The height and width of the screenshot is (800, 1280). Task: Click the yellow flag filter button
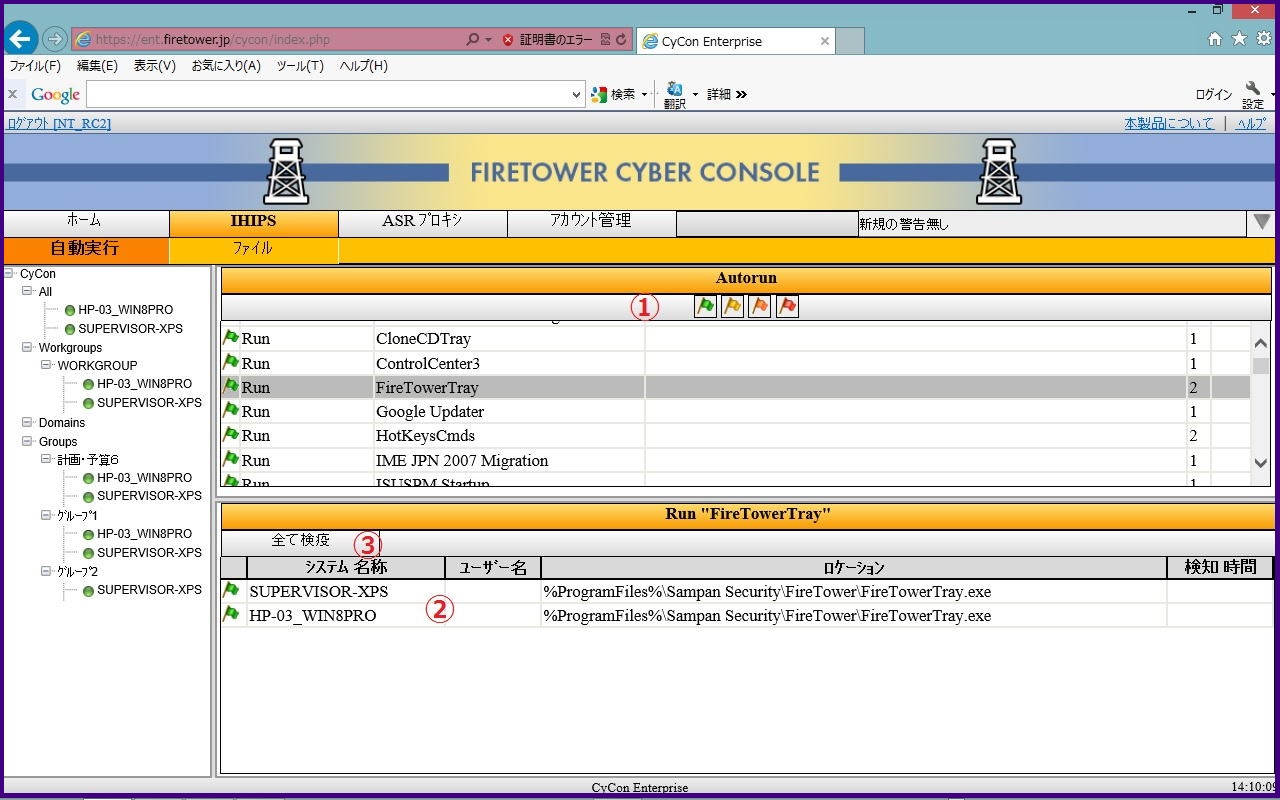(x=732, y=307)
